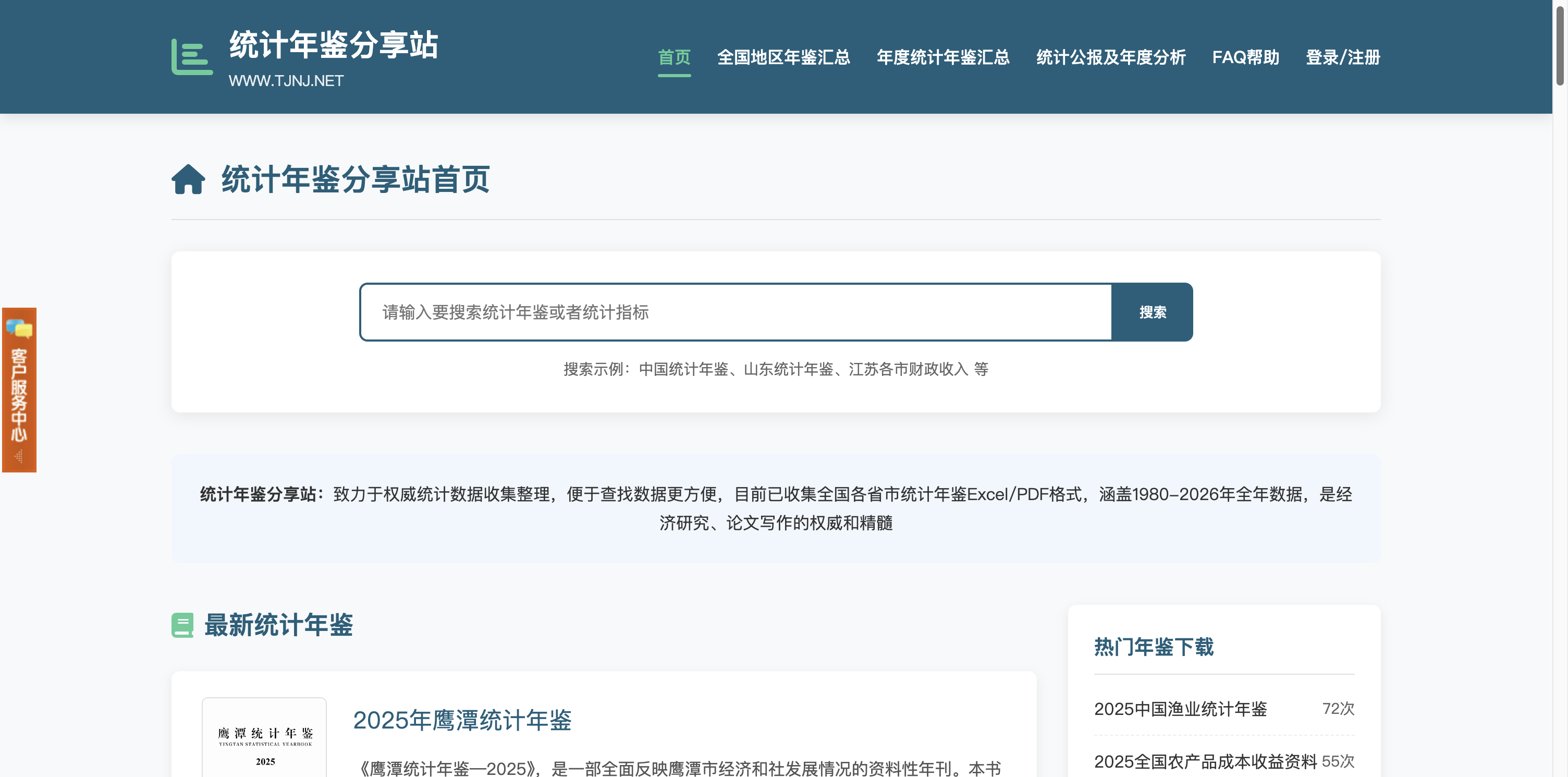Viewport: 1568px width, 777px height.
Task: Select 统计公报及年度分析 in navigation
Action: coord(1111,57)
